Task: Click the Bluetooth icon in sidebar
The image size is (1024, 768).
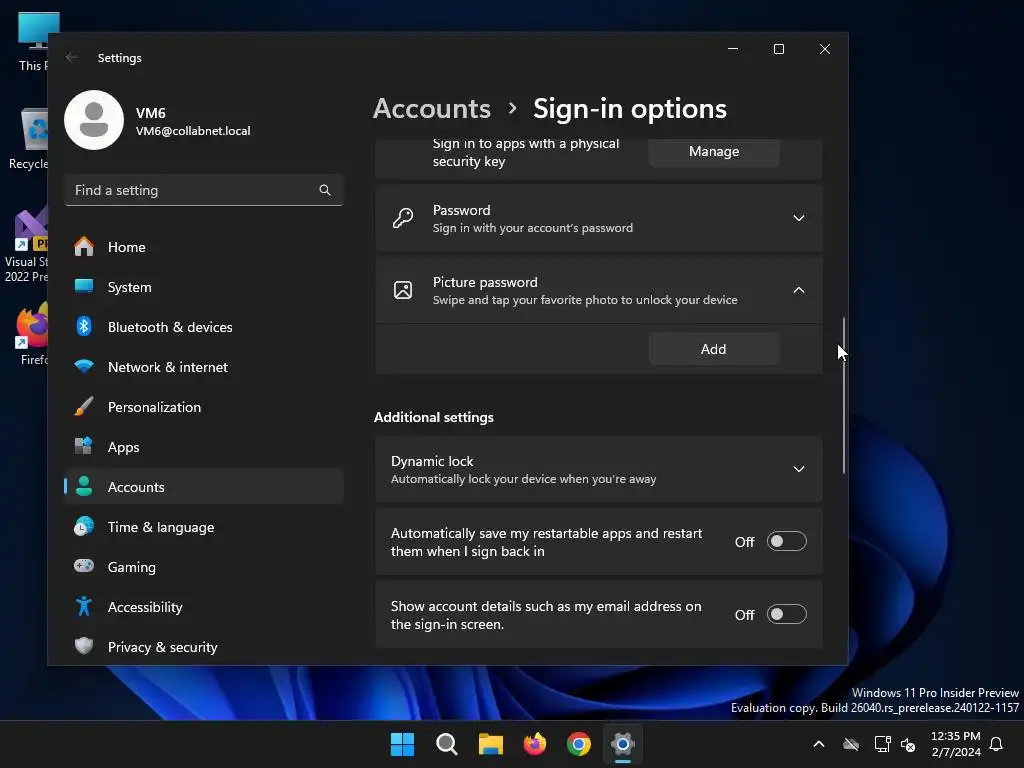Action: click(84, 327)
